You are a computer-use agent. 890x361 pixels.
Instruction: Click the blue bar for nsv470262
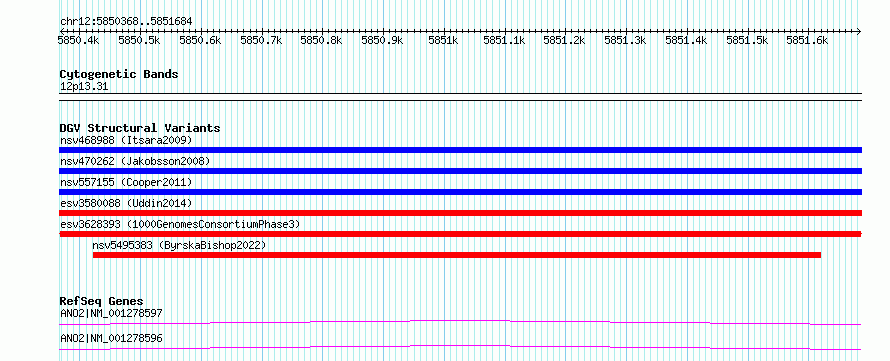click(x=460, y=171)
